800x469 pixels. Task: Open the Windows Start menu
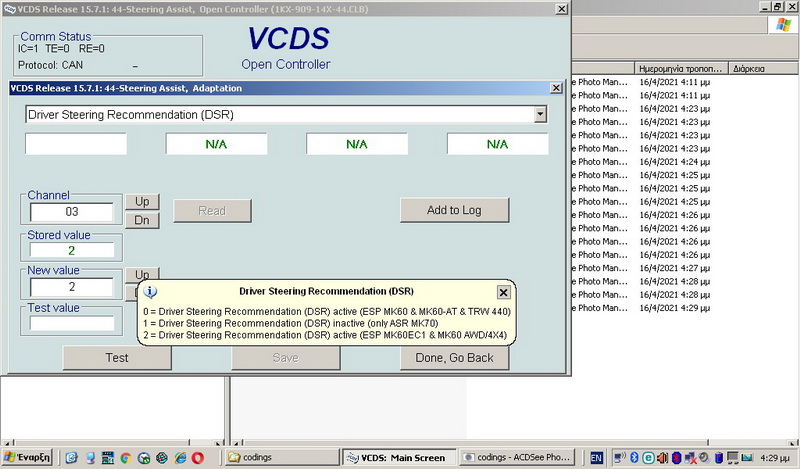[x=28, y=457]
